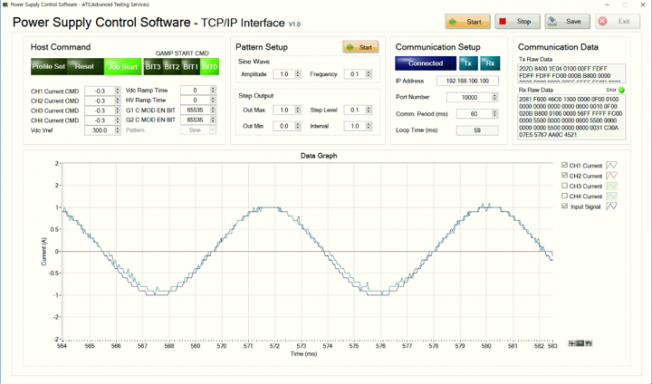
Task: Click the Profile Set button
Action: pos(49,67)
